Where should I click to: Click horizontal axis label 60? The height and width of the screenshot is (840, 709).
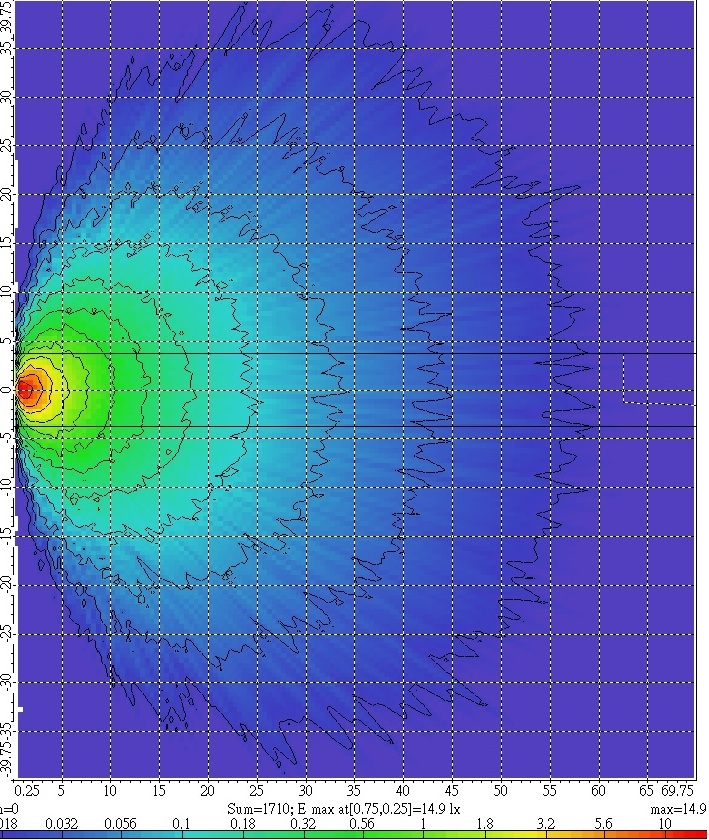point(598,791)
